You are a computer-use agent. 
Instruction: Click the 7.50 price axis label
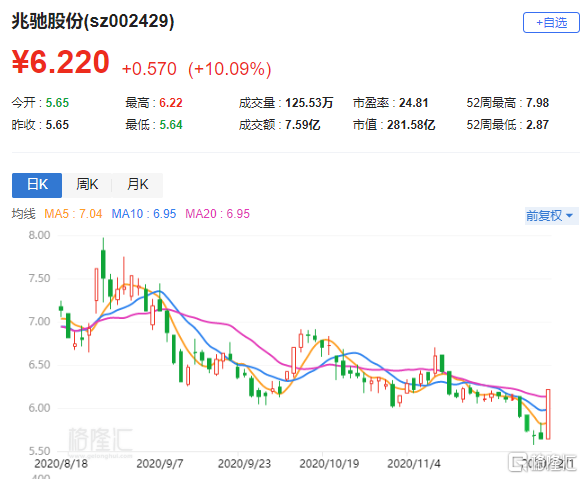click(39, 278)
